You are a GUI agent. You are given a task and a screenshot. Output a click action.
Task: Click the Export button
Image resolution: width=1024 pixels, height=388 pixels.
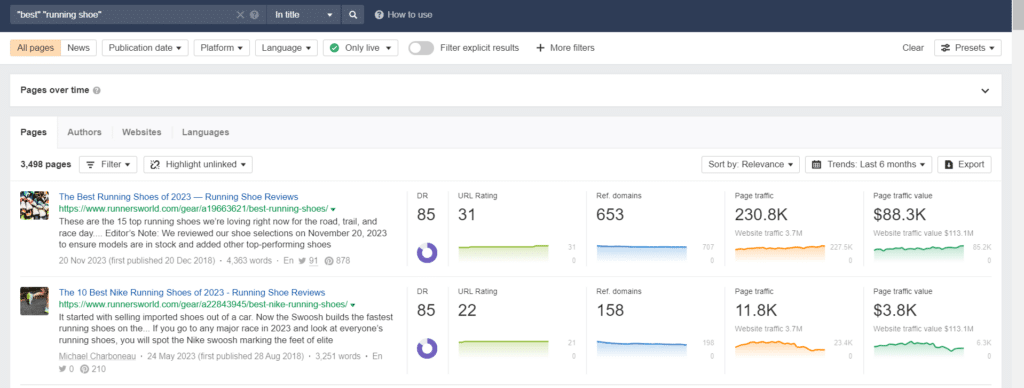(x=965, y=165)
